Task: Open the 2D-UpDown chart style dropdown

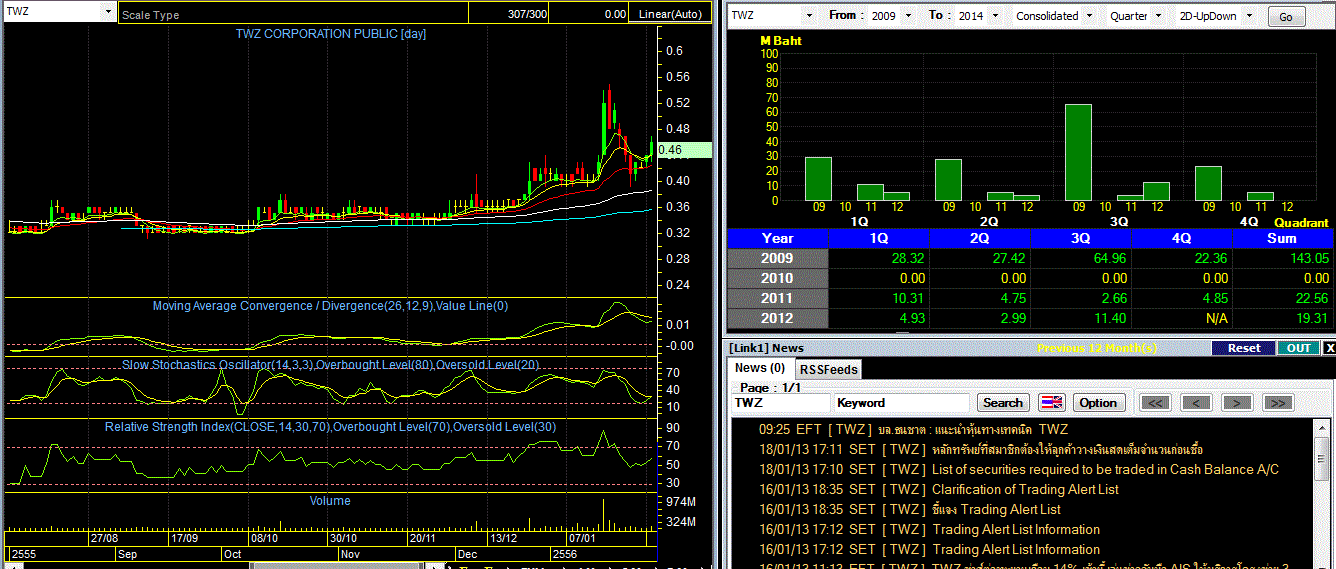Action: tap(1247, 16)
